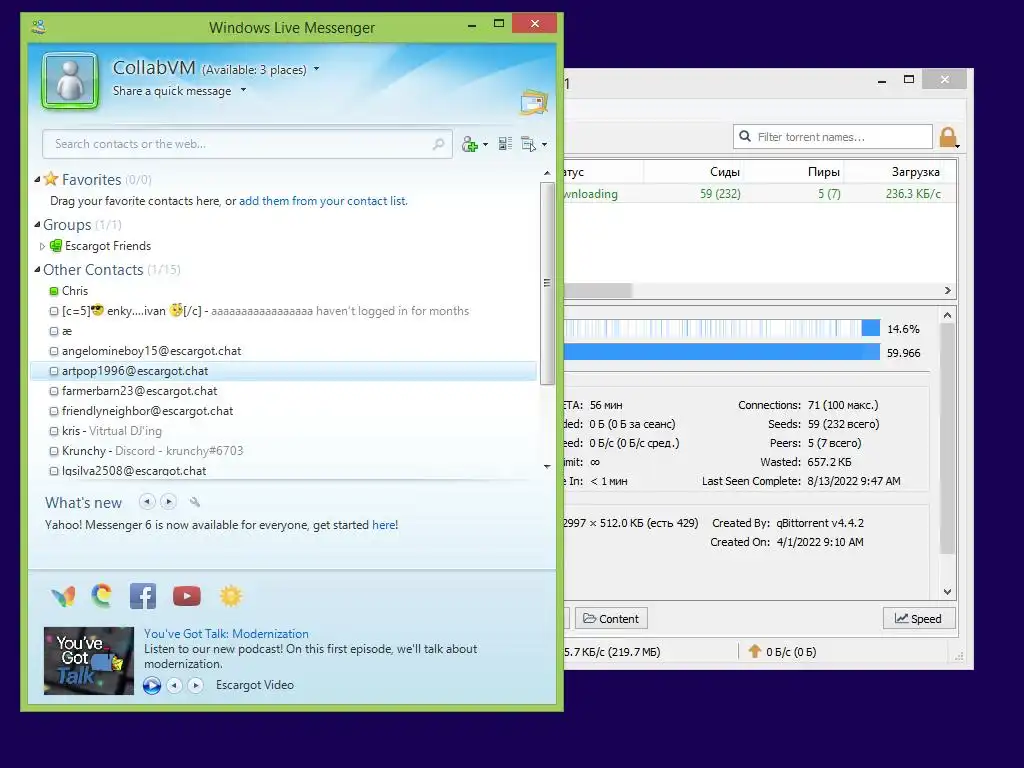This screenshot has width=1024, height=768.
Task: Open the second colorful swirl app icon
Action: (x=102, y=595)
